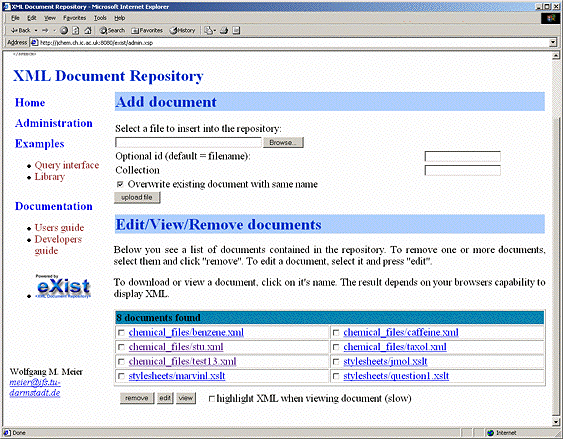Open the Library link
This screenshot has height=439, width=563.
[x=50, y=177]
